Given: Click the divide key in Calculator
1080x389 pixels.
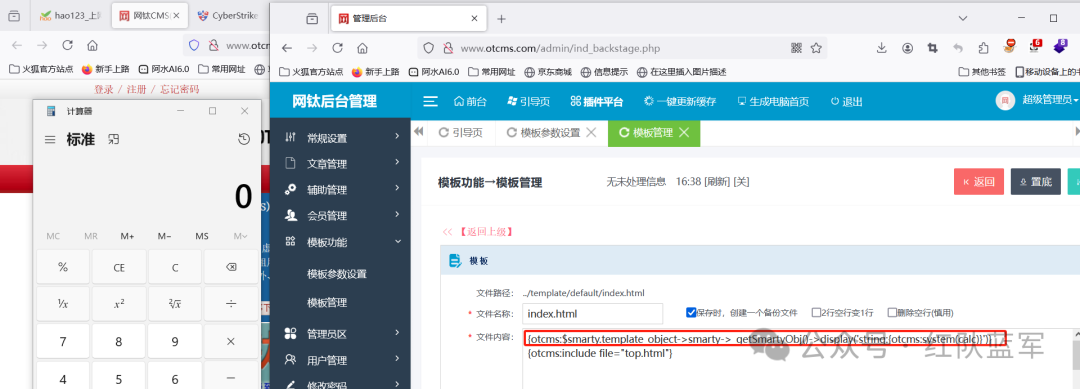Looking at the screenshot, I should 231,304.
